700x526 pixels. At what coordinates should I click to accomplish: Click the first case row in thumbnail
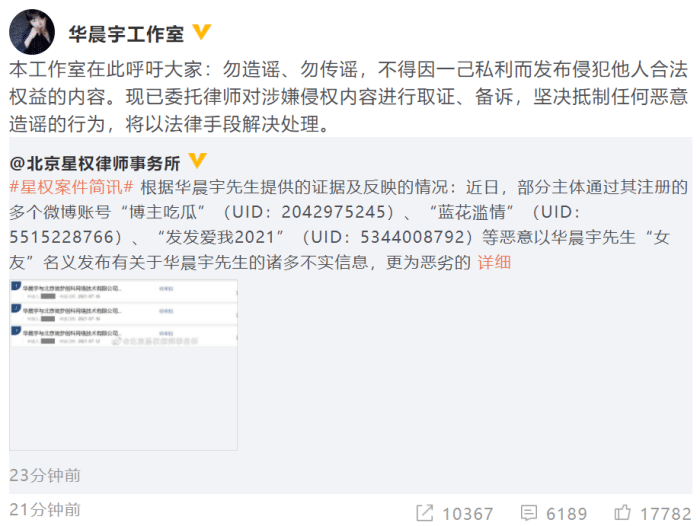tap(123, 291)
